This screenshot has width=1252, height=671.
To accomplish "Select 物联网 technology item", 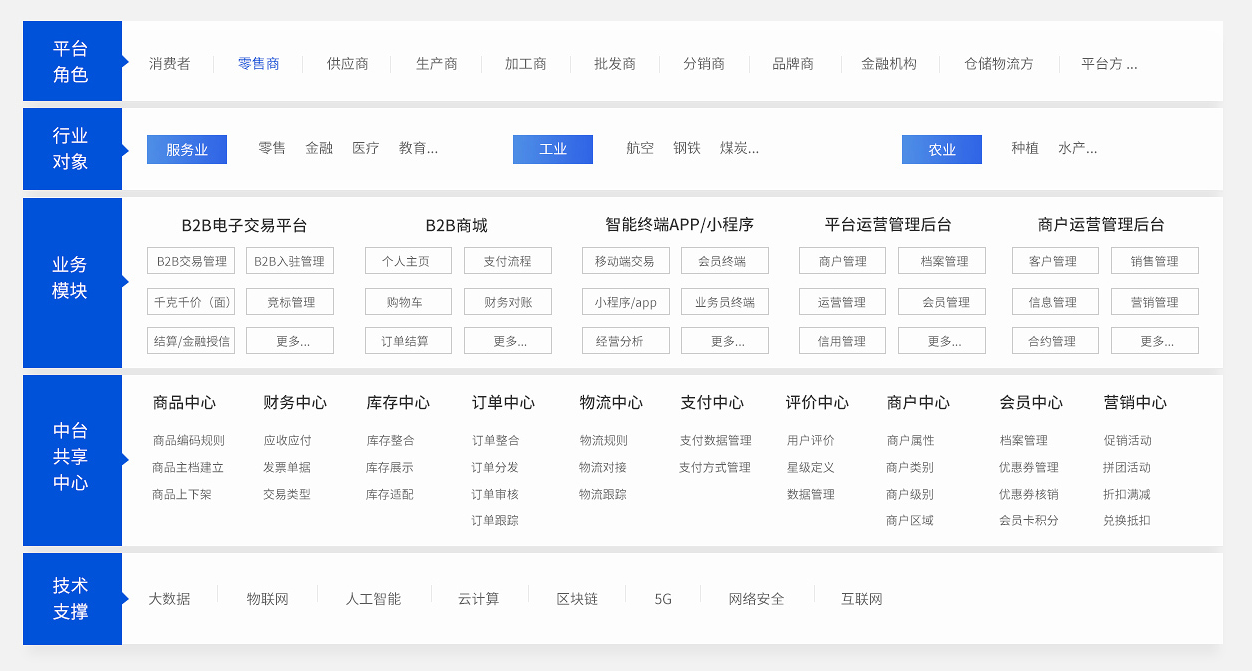I will coord(268,599).
